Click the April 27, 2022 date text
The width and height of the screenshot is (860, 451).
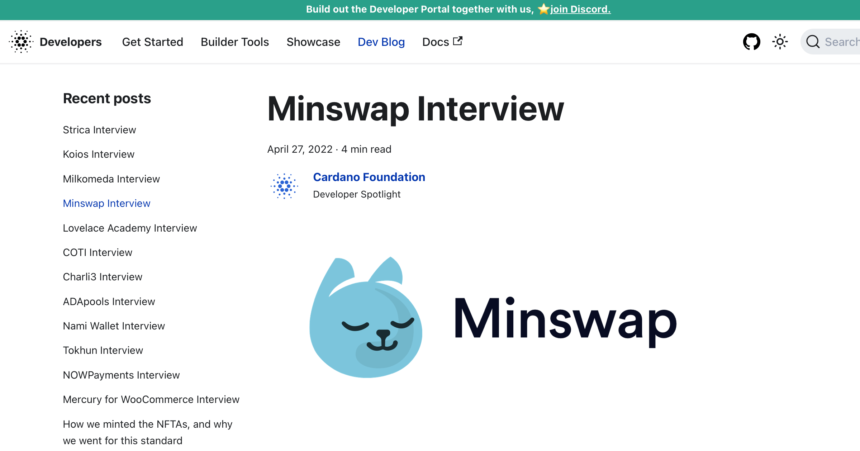[300, 149]
